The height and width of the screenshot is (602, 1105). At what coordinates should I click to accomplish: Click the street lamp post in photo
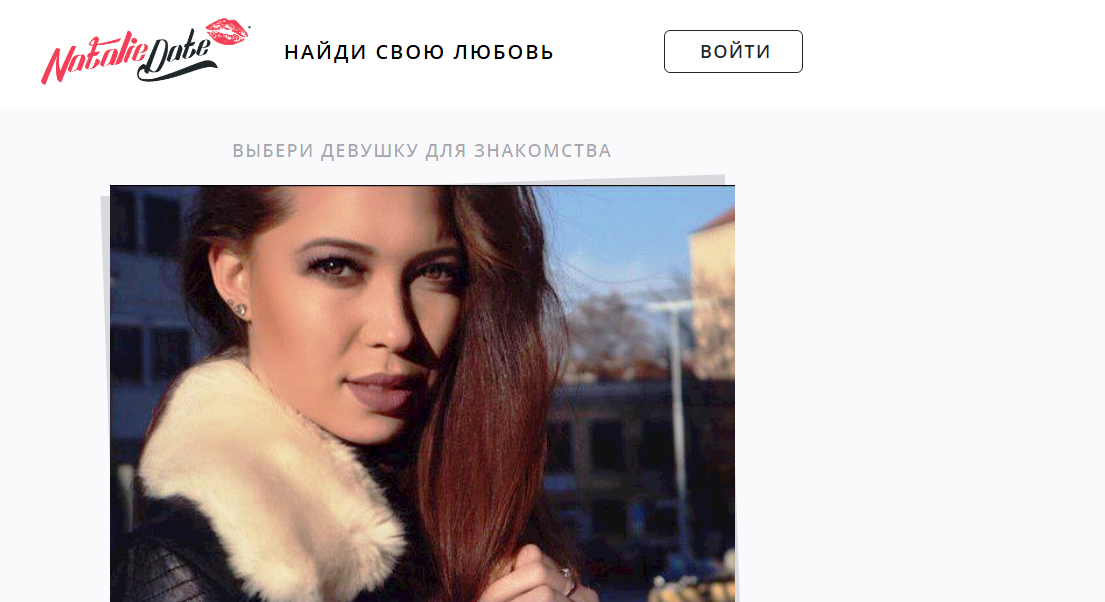(x=678, y=423)
